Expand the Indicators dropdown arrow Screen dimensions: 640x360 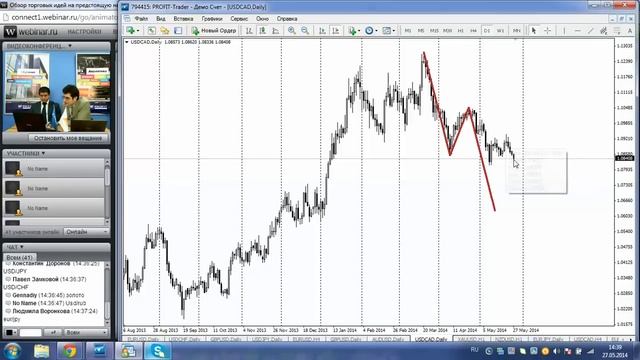[359, 31]
